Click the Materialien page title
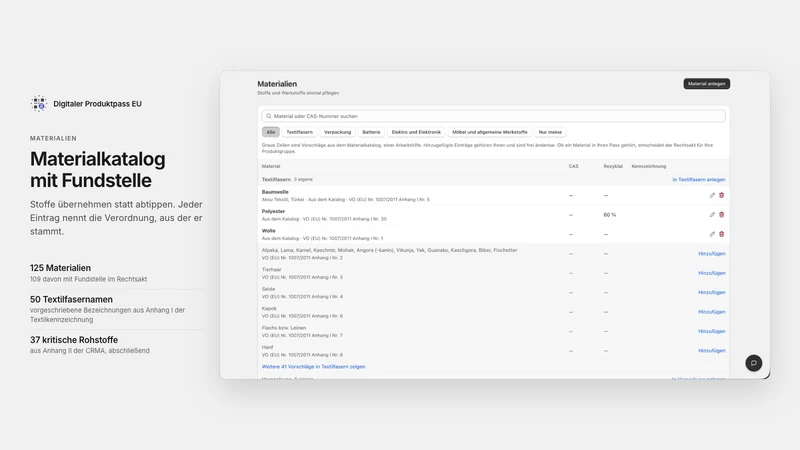This screenshot has width=800, height=450. [x=277, y=84]
